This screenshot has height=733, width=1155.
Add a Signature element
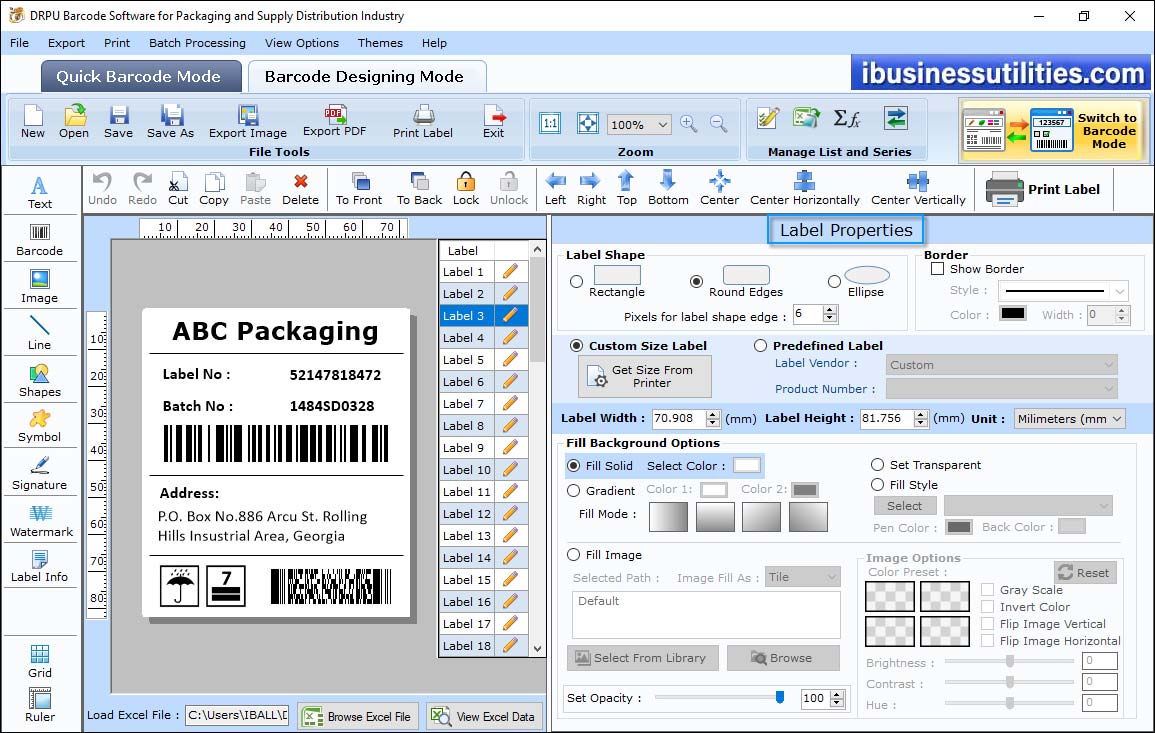40,474
